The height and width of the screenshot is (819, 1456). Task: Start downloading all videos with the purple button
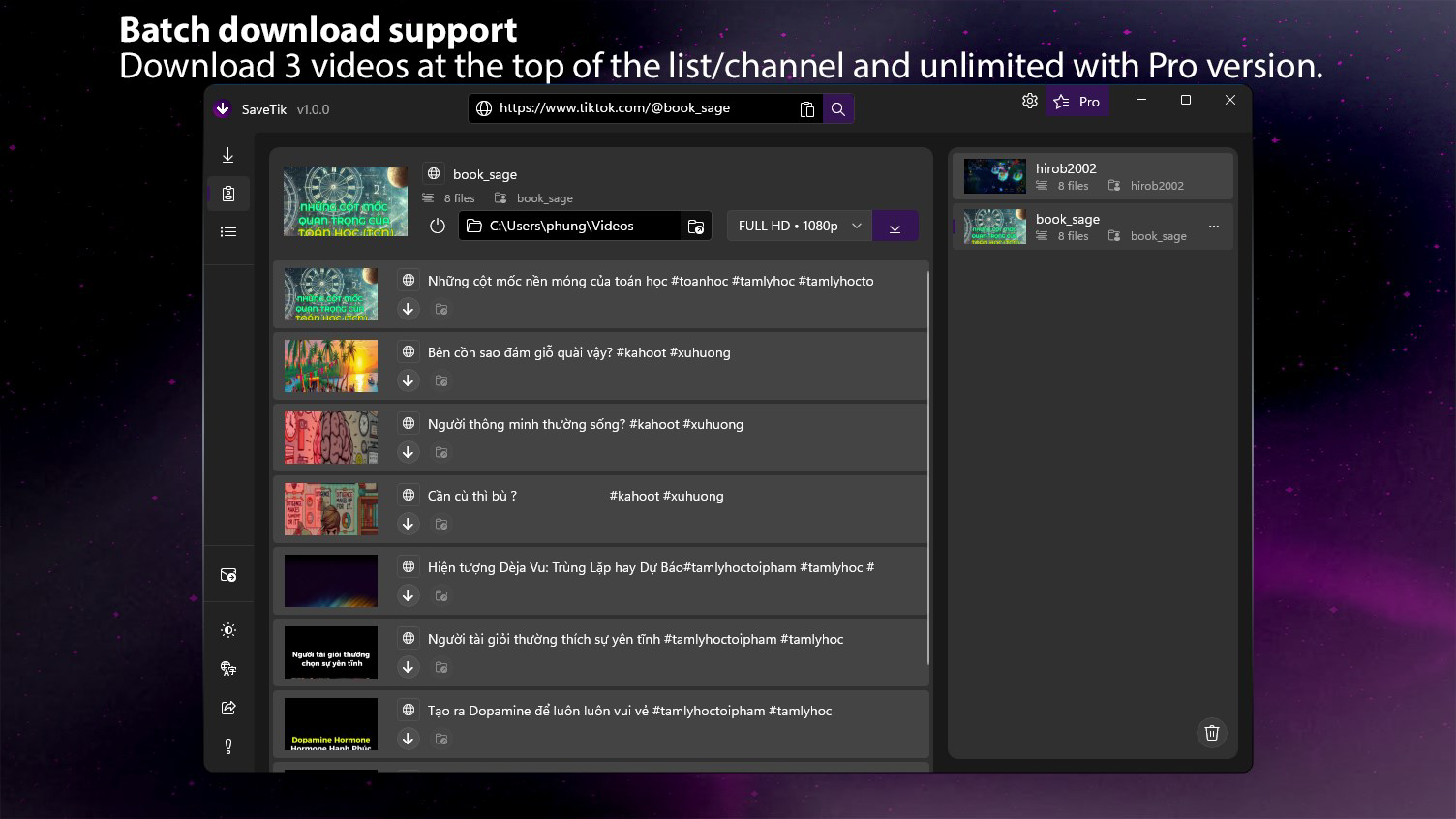tap(895, 226)
